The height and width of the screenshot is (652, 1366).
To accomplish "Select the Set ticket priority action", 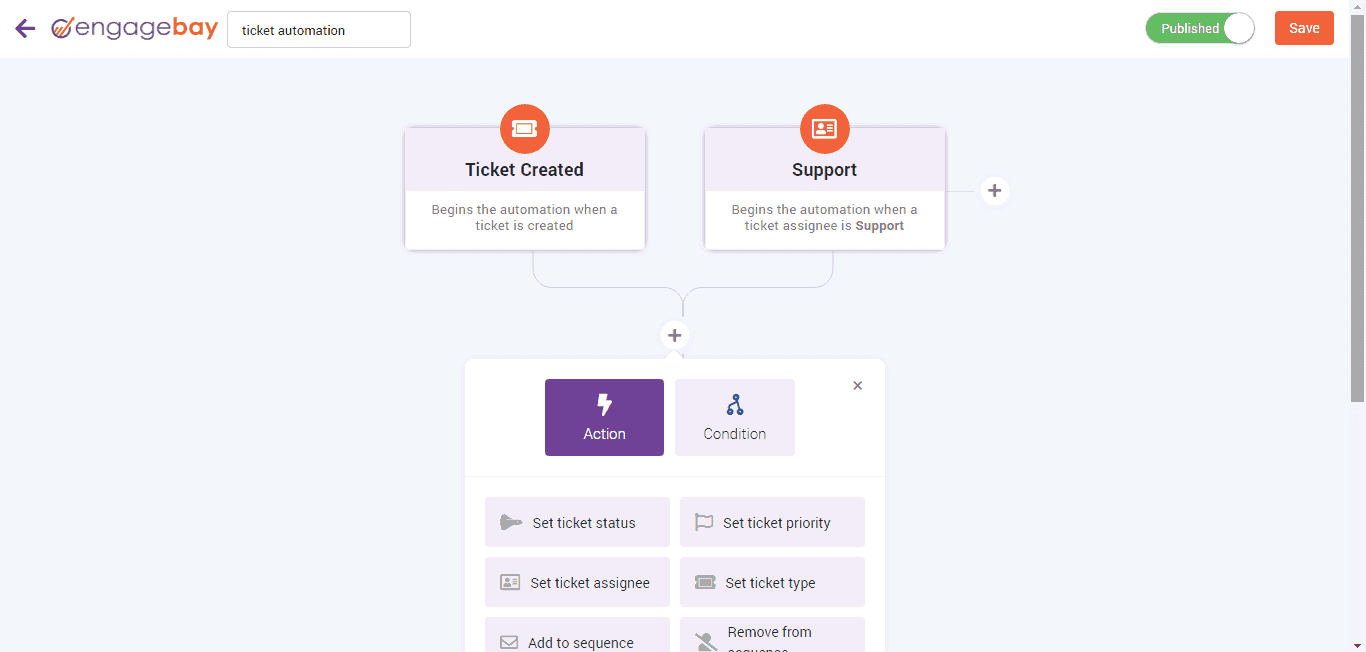I will click(x=771, y=522).
